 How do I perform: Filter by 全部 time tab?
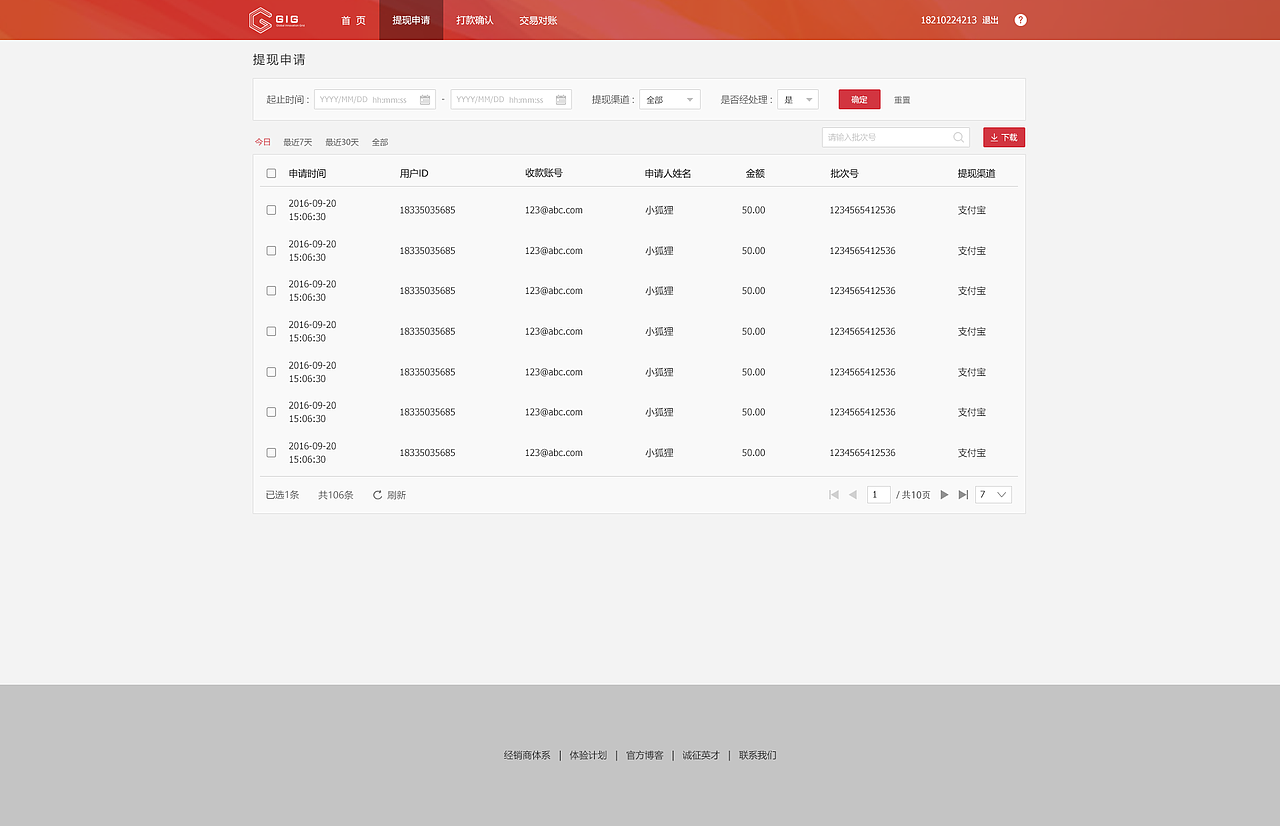click(x=380, y=142)
